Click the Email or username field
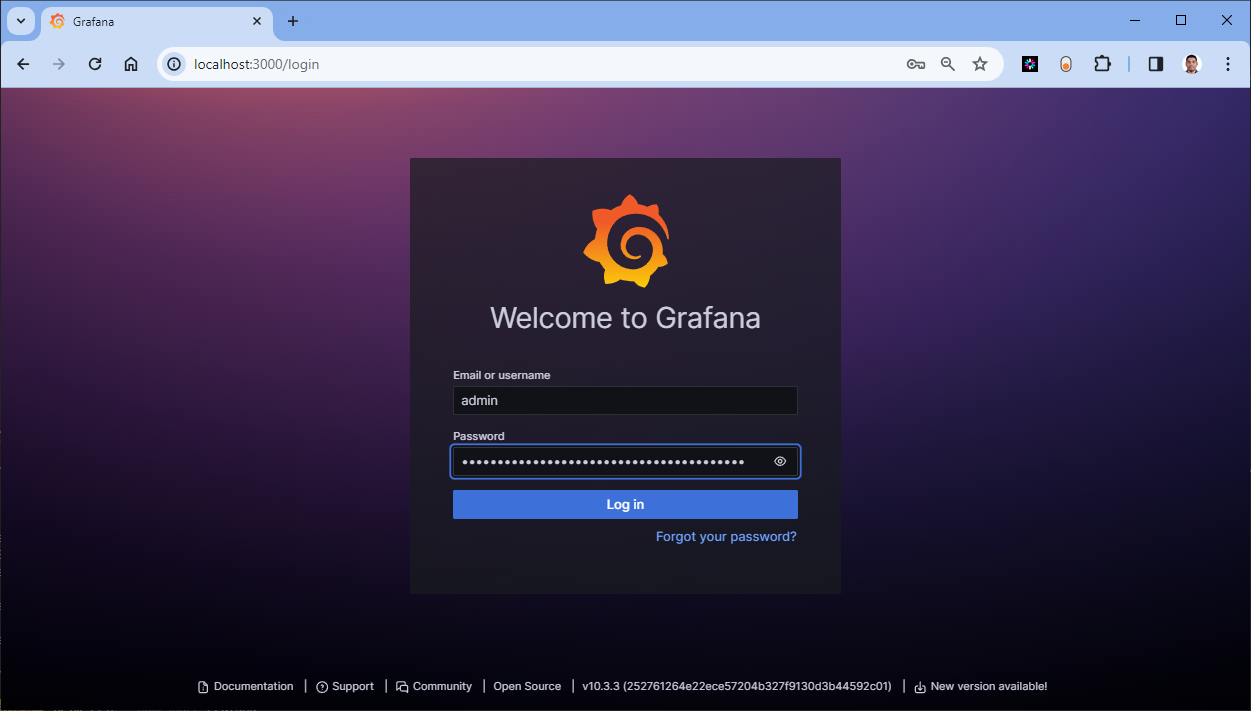 tap(625, 400)
